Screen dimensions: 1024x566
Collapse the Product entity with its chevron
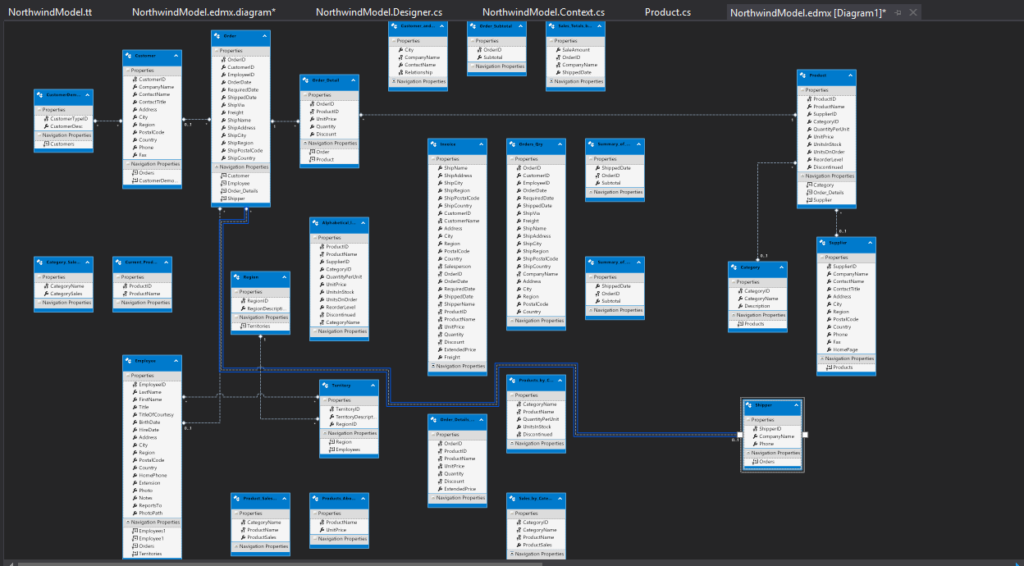850,76
